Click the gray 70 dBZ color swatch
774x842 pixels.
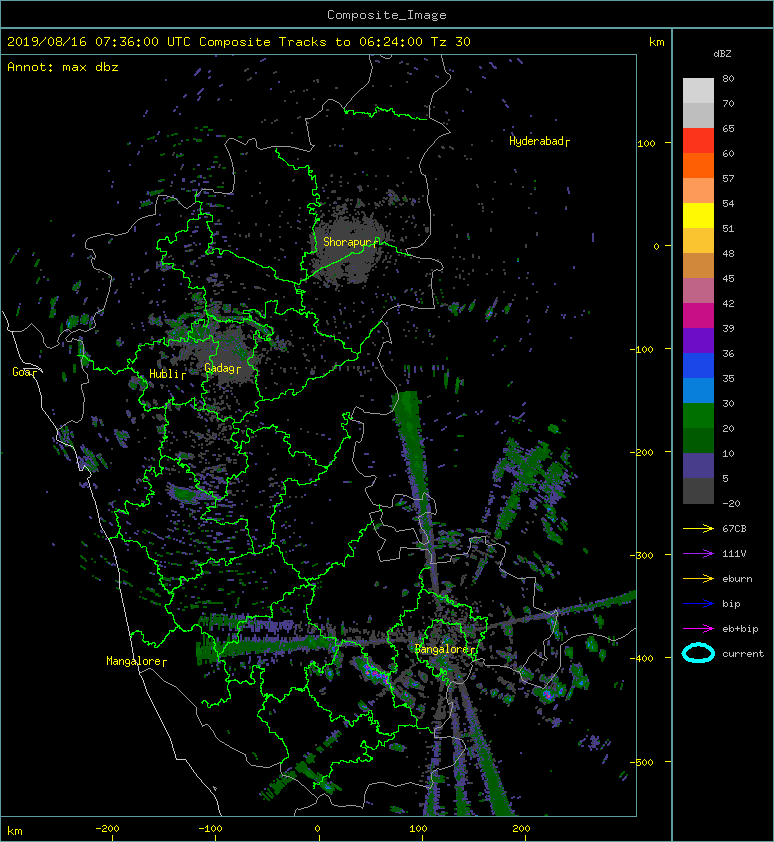click(698, 115)
